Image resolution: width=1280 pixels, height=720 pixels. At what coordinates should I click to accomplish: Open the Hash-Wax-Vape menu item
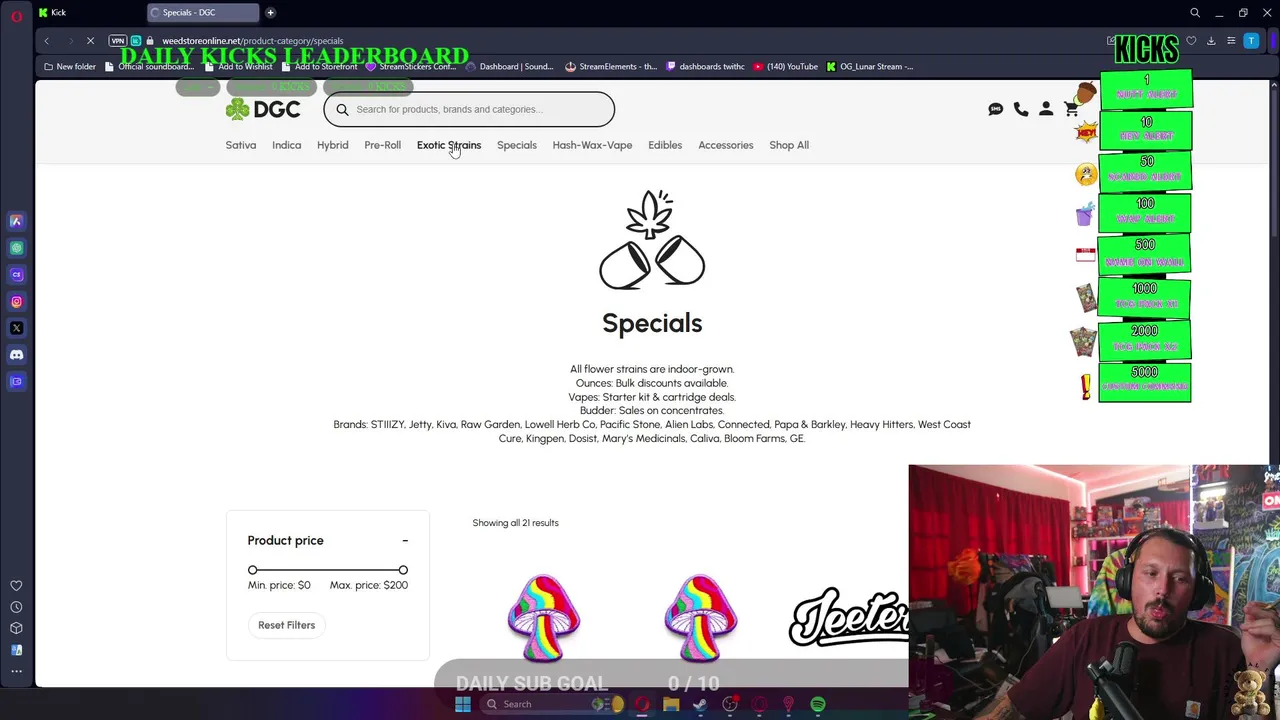click(x=592, y=145)
